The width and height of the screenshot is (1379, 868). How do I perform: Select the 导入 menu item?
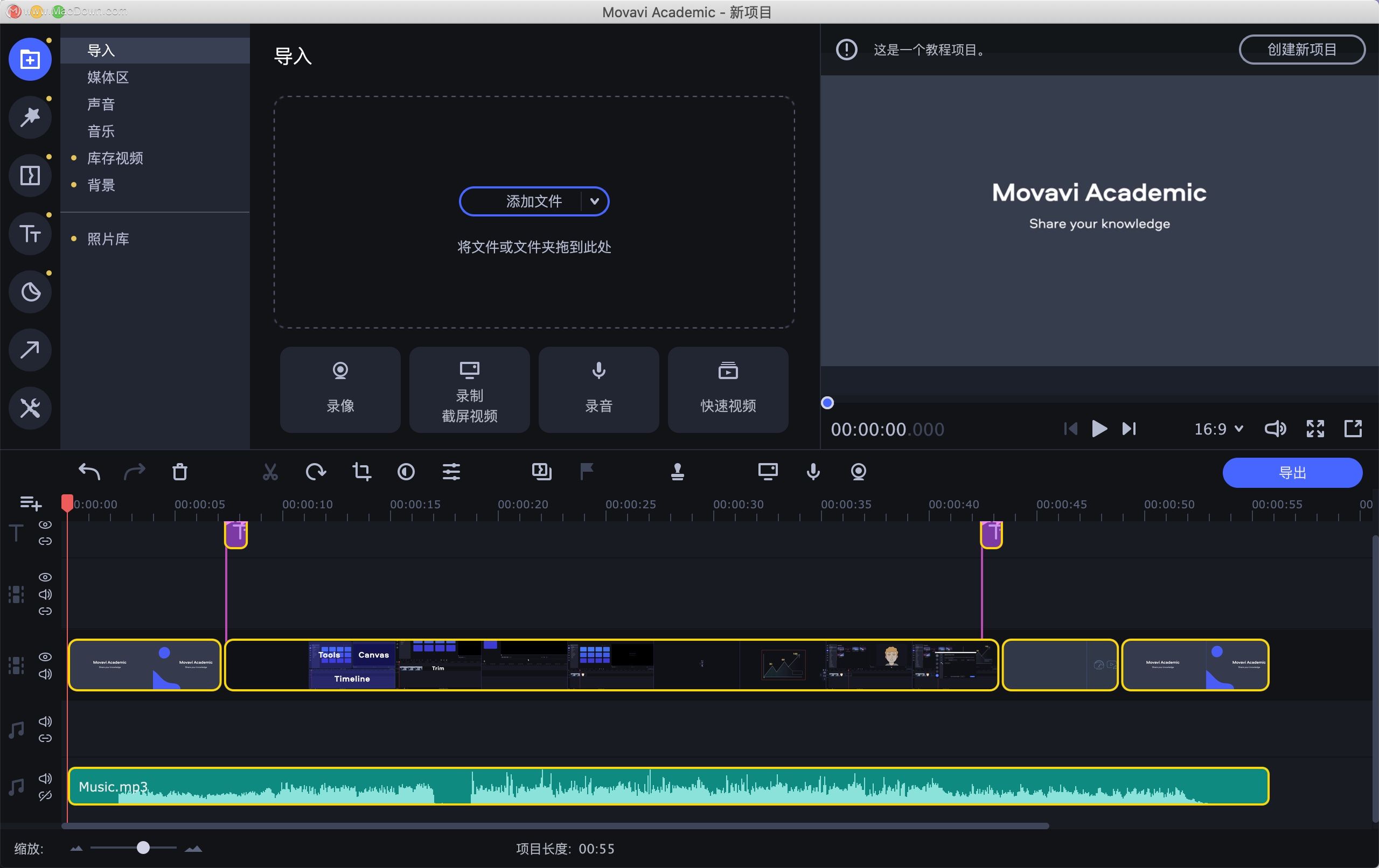coord(155,51)
